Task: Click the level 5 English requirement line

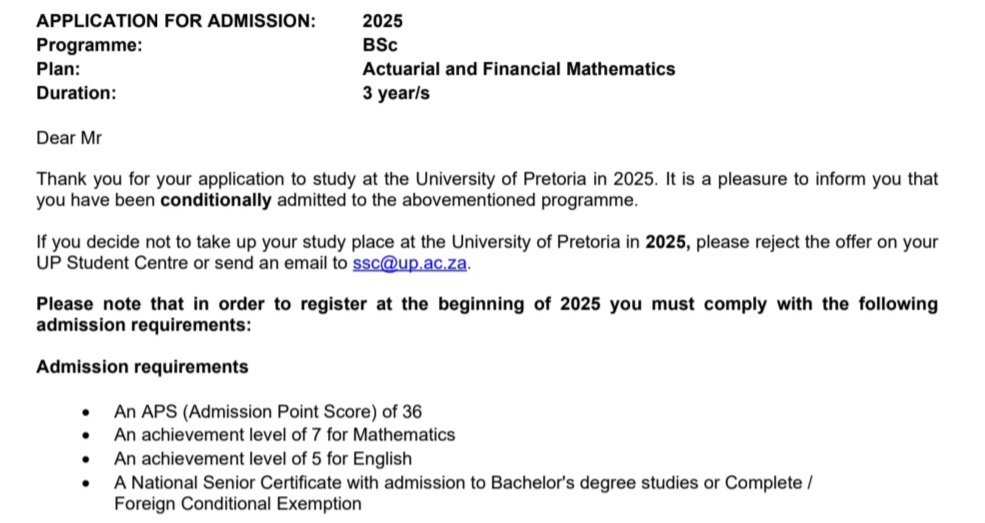Action: pos(262,459)
